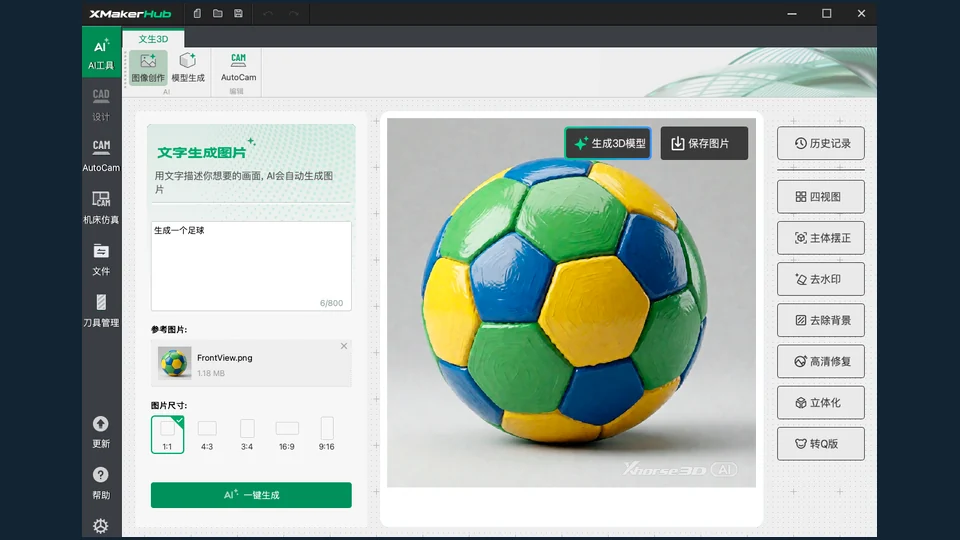
Task: Open the CAD 设计 sidebar section
Action: 101,105
